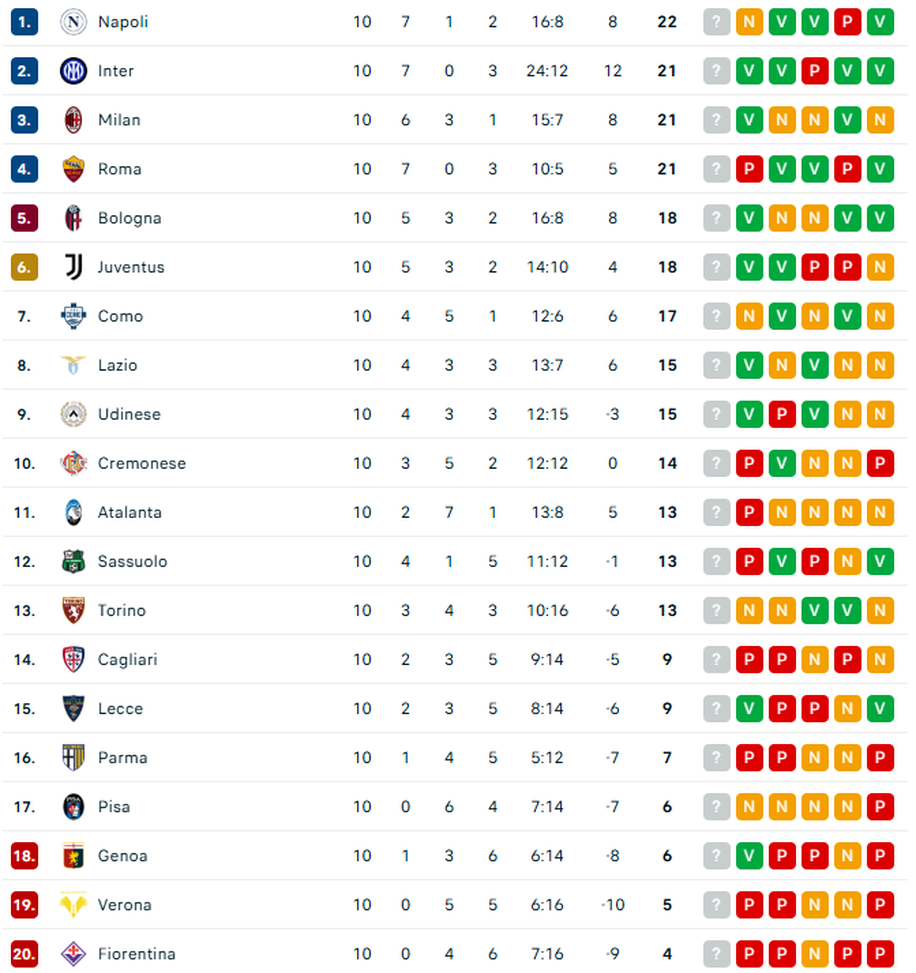Select the Juventus logo
Screen dimensions: 916x973
coord(73,267)
